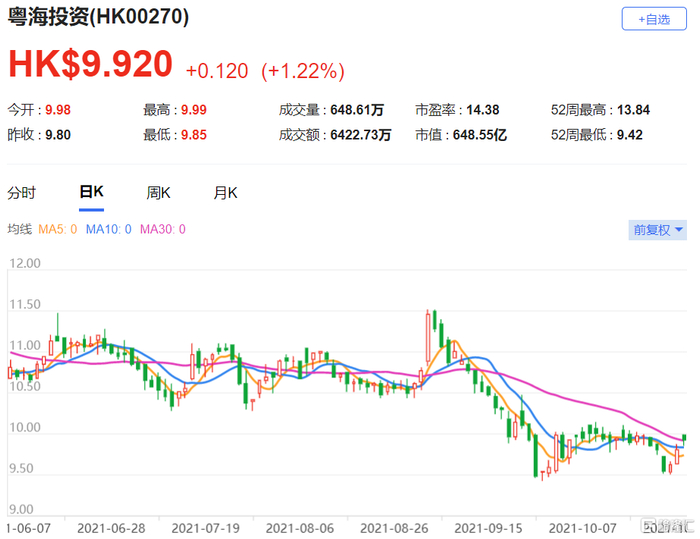Click today's open value 9.98
700x539 pixels.
pos(58,110)
